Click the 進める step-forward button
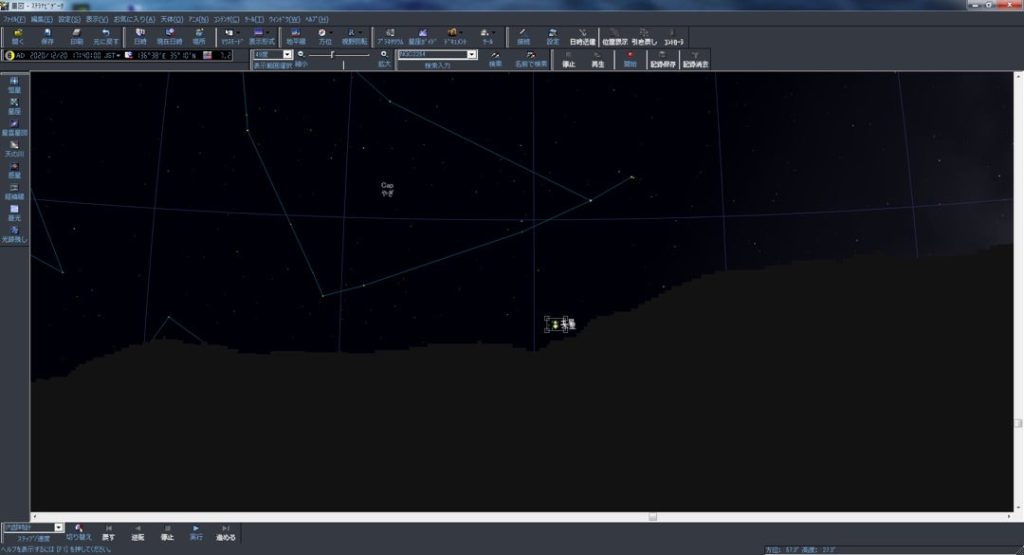Image resolution: width=1024 pixels, height=555 pixels. point(225,533)
